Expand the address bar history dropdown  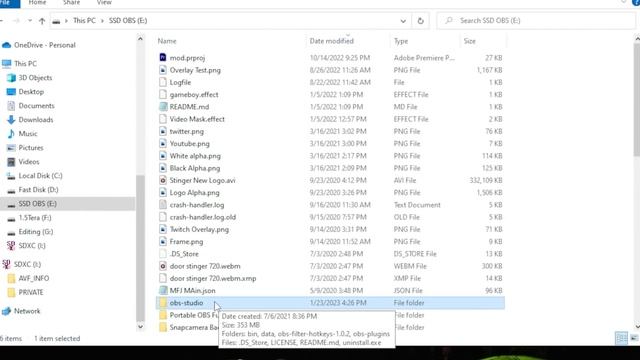coord(403,21)
